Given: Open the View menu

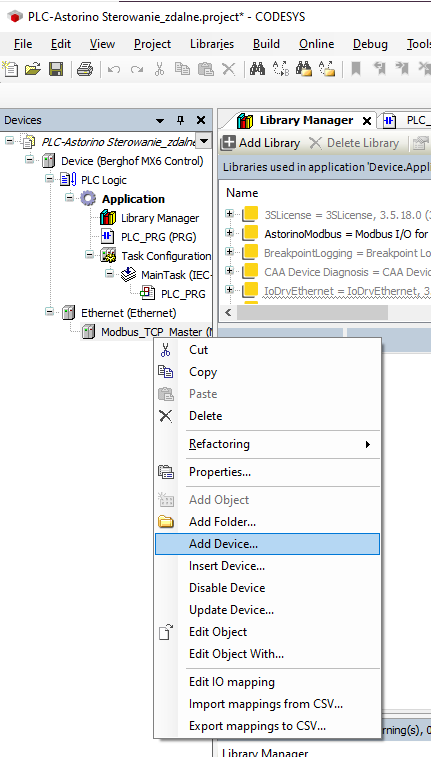Looking at the screenshot, I should [x=102, y=44].
